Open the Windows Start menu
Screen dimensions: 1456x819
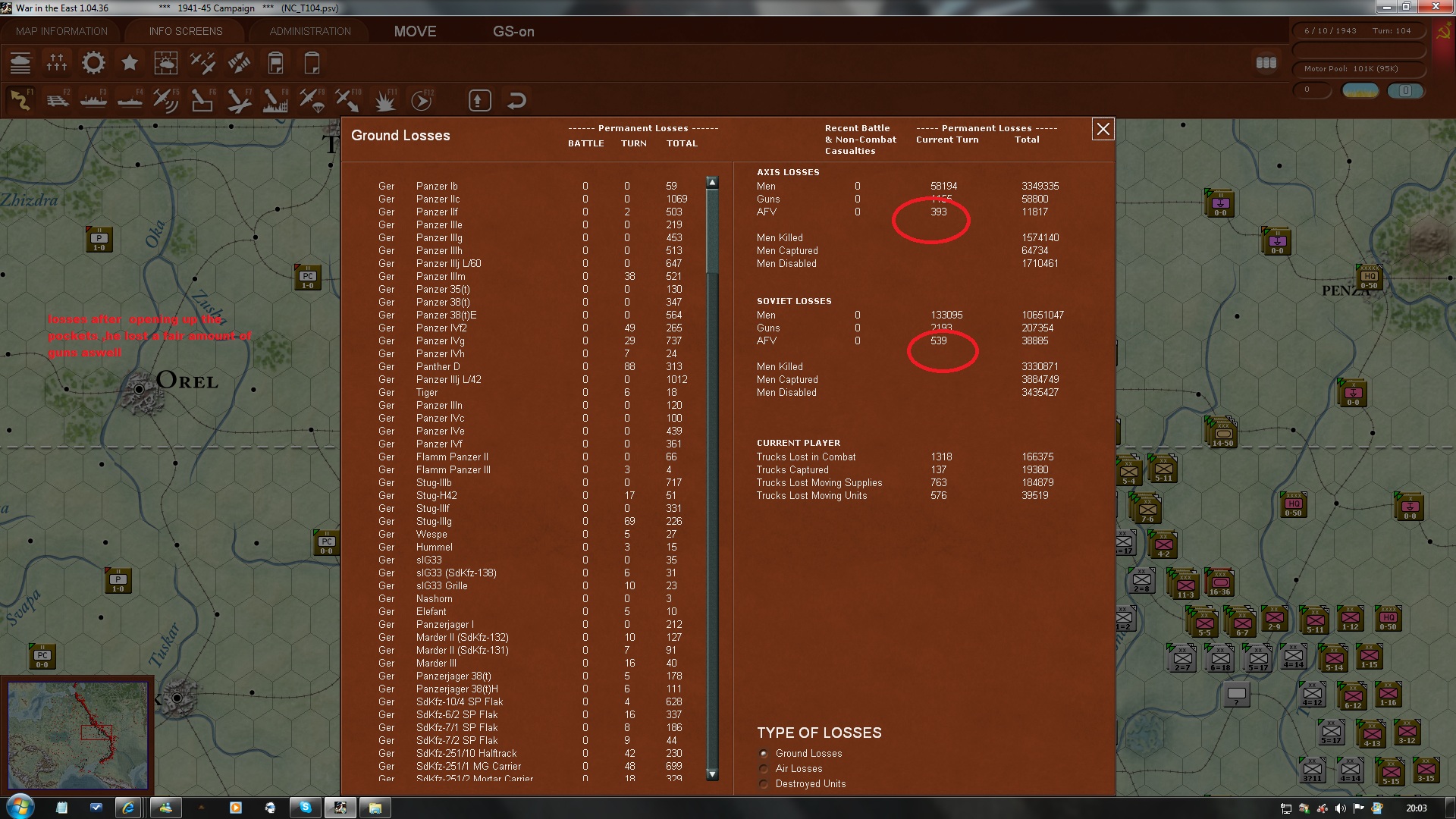click(19, 806)
